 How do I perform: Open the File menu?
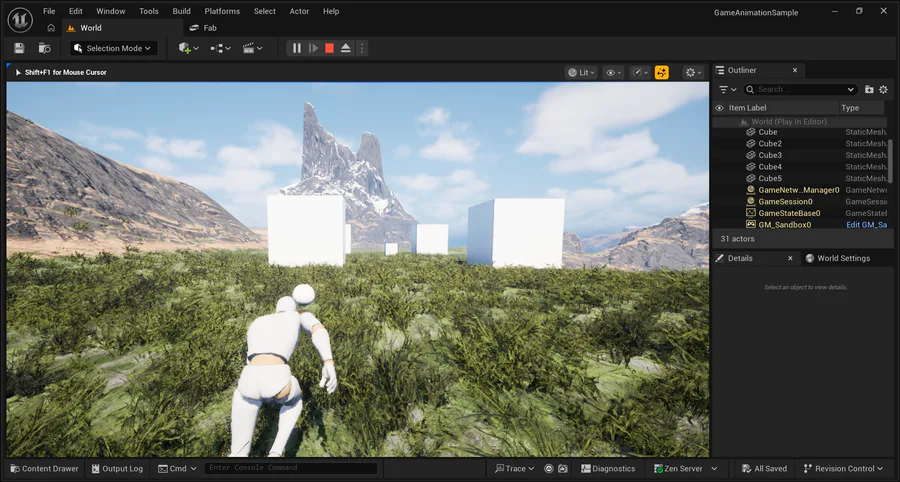49,11
